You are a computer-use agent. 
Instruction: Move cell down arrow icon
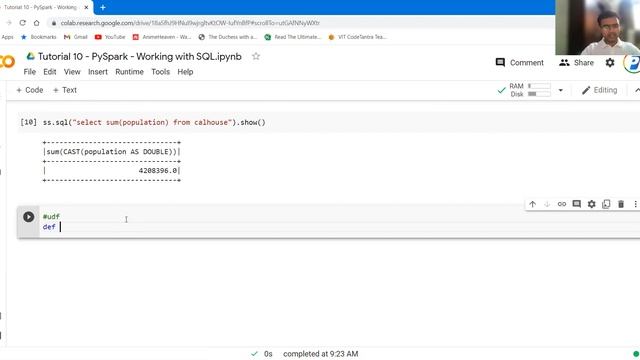[x=547, y=204]
